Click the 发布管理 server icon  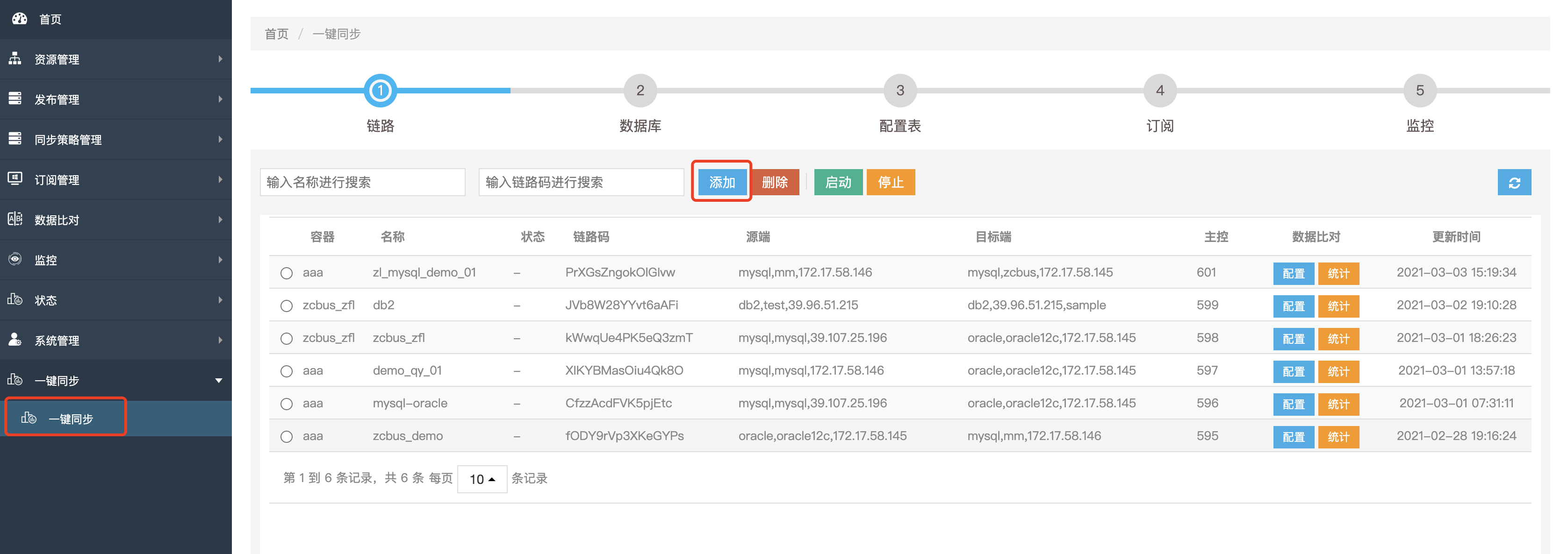coord(15,99)
